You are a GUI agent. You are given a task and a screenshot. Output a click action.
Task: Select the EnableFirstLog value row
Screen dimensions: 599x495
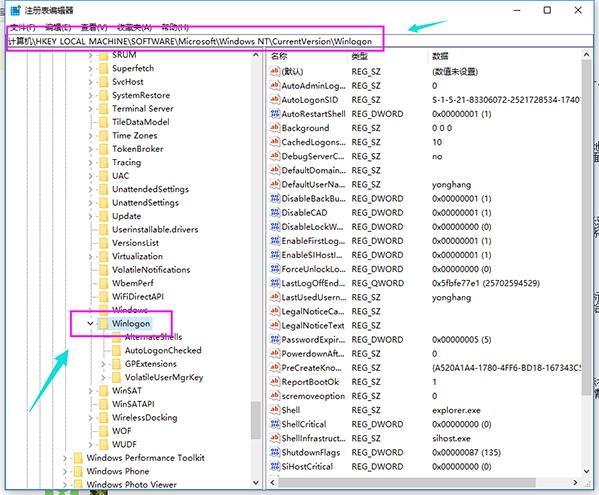point(424,241)
